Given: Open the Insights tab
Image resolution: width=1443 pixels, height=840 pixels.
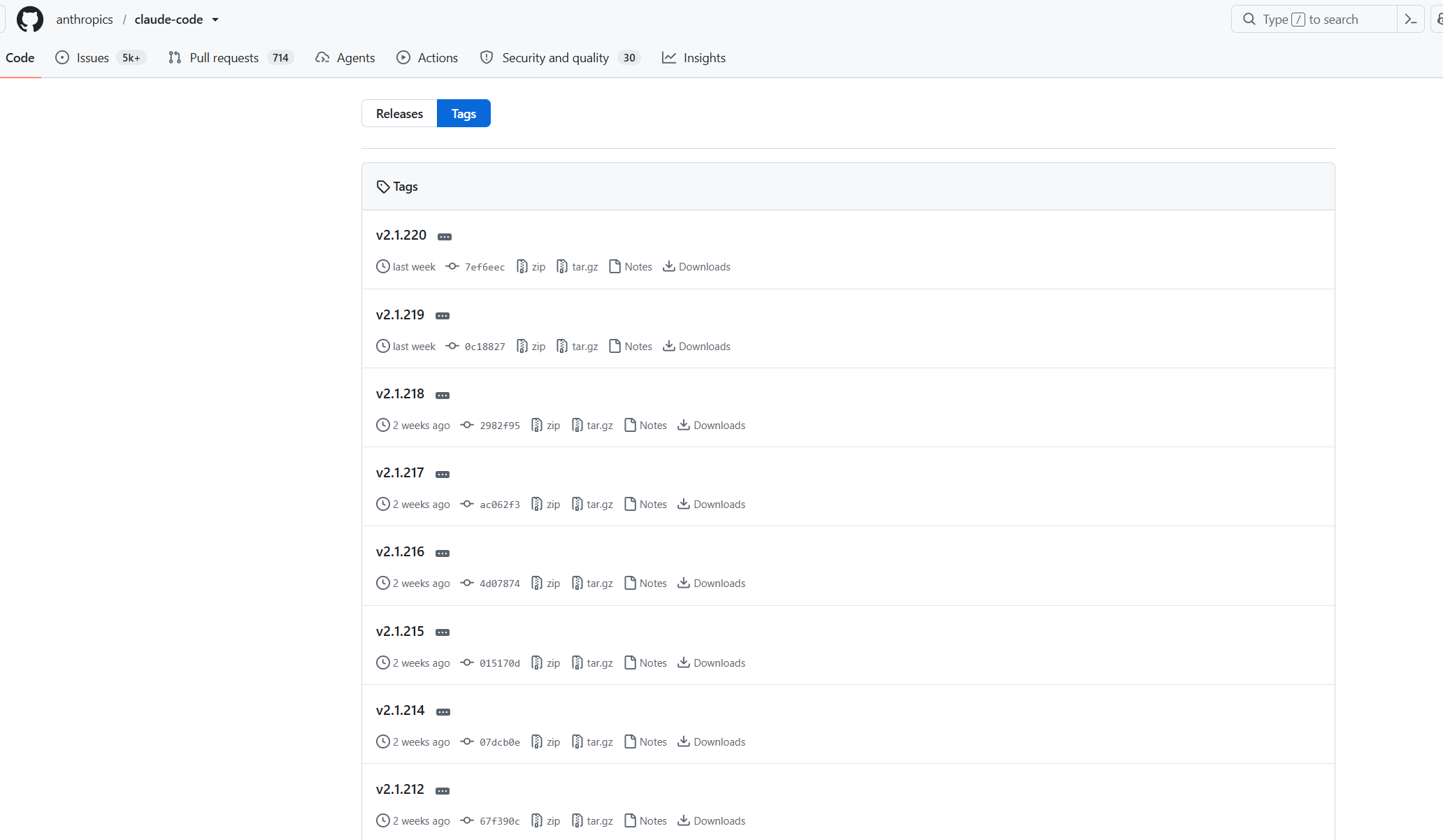Looking at the screenshot, I should pyautogui.click(x=694, y=58).
